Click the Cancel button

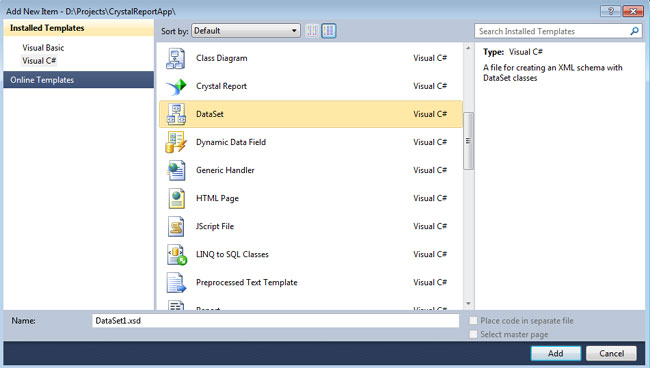[611, 353]
